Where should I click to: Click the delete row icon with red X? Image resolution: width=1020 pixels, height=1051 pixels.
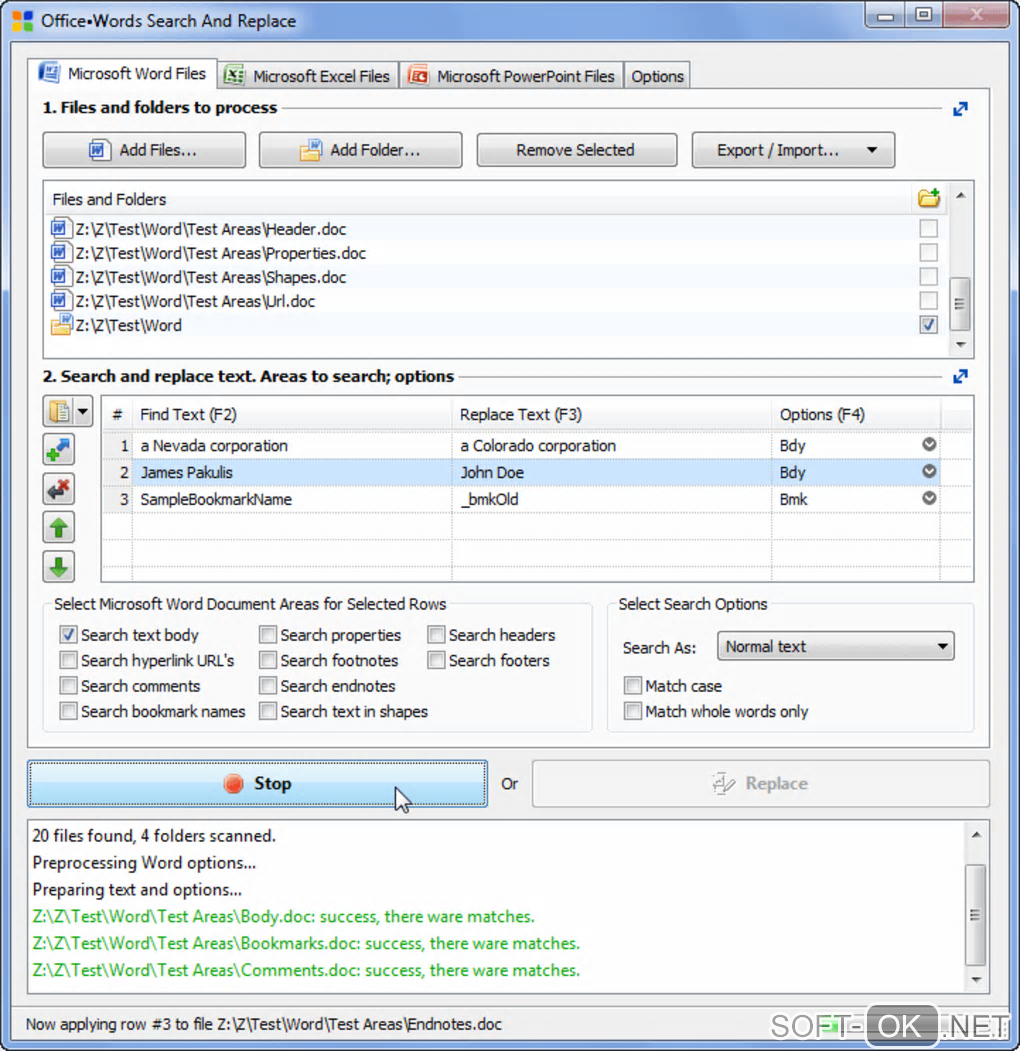[59, 489]
